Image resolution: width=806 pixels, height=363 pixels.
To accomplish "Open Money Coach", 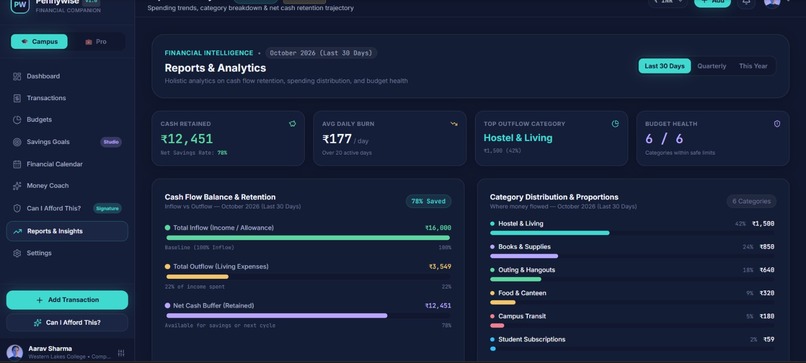I will click(67, 186).
